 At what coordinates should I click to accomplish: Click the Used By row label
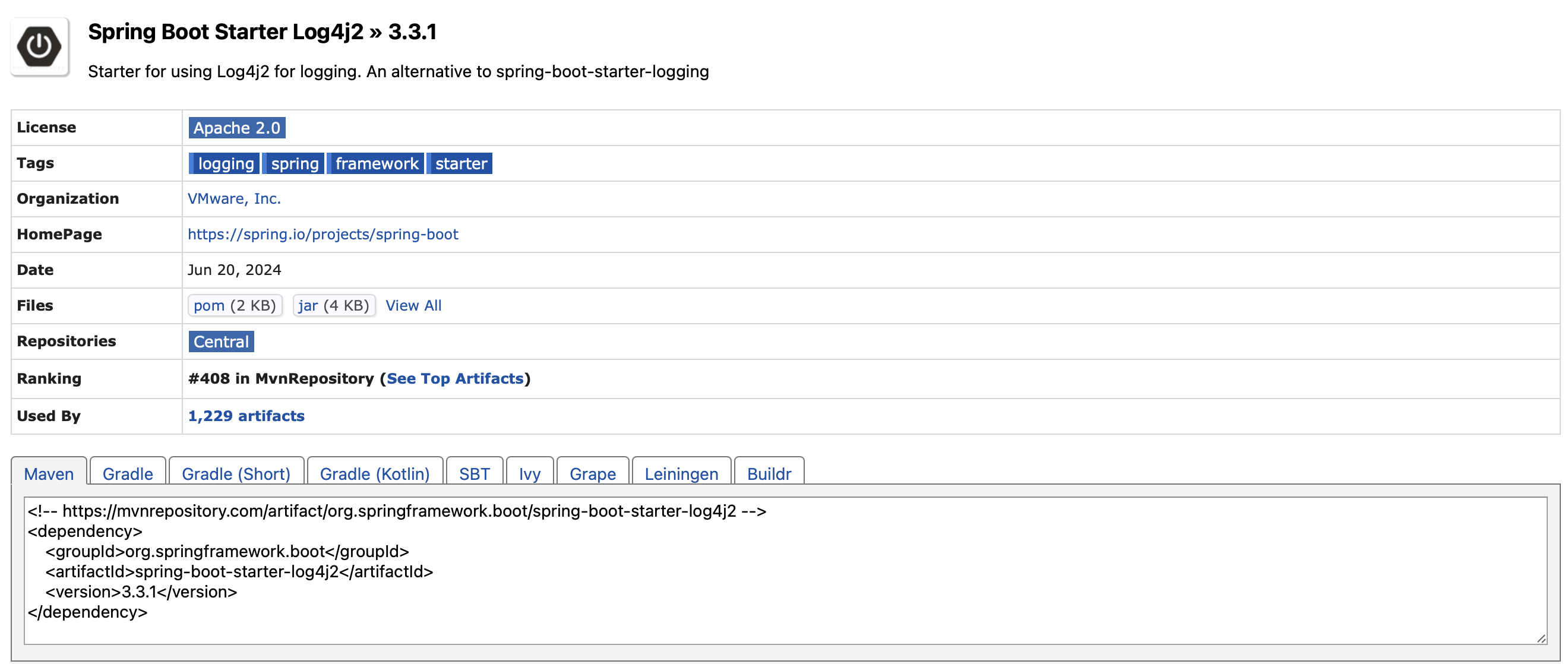[49, 416]
